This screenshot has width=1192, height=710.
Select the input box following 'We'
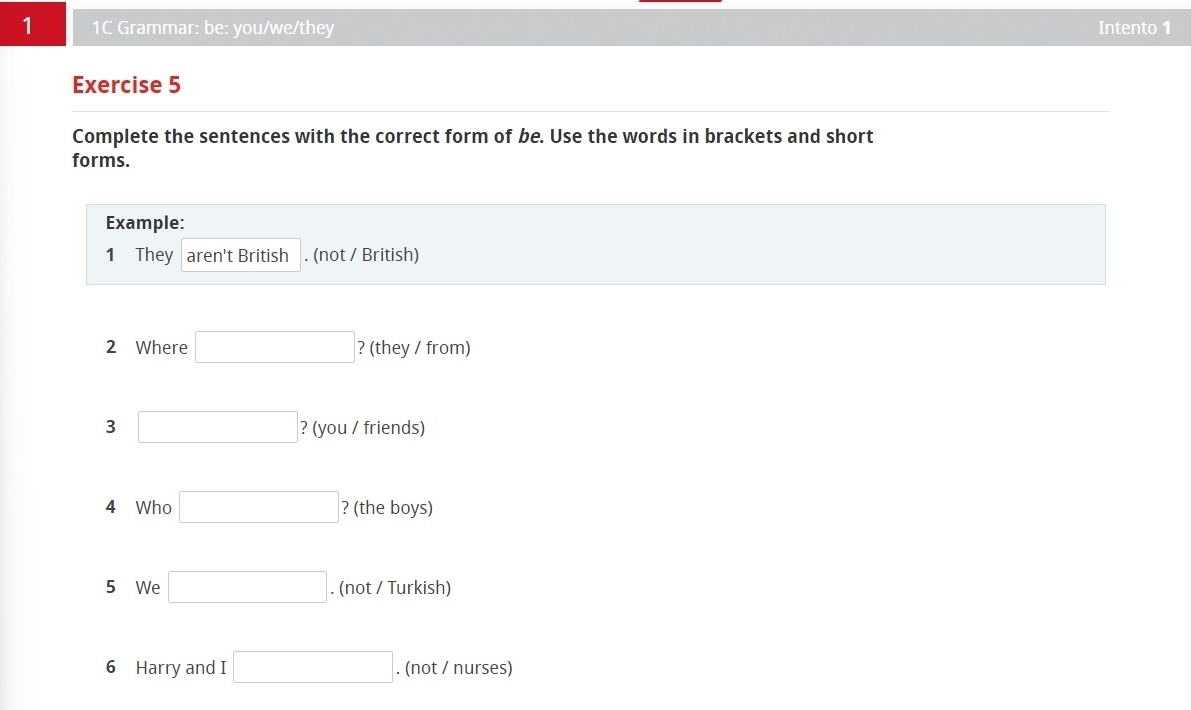[248, 588]
